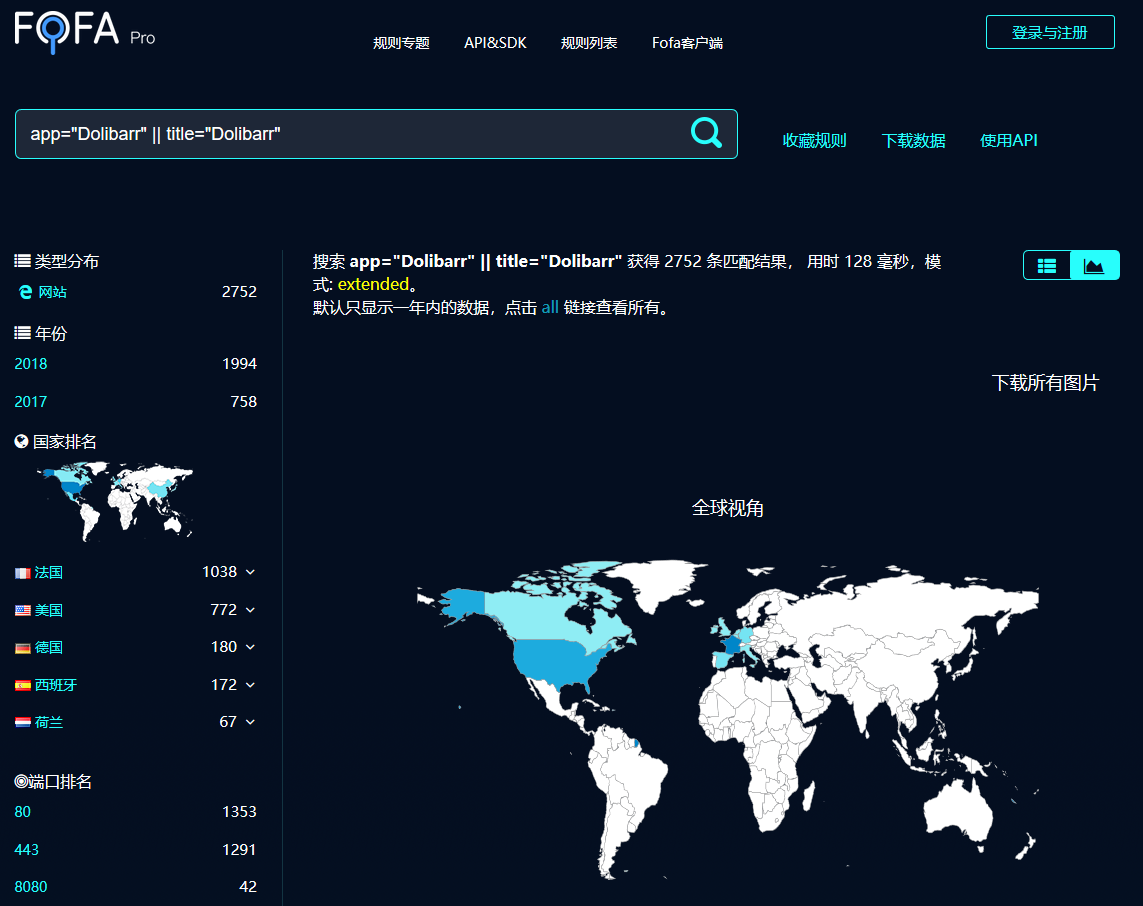Click the United States flag icon
The height and width of the screenshot is (906, 1143).
[x=23, y=610]
